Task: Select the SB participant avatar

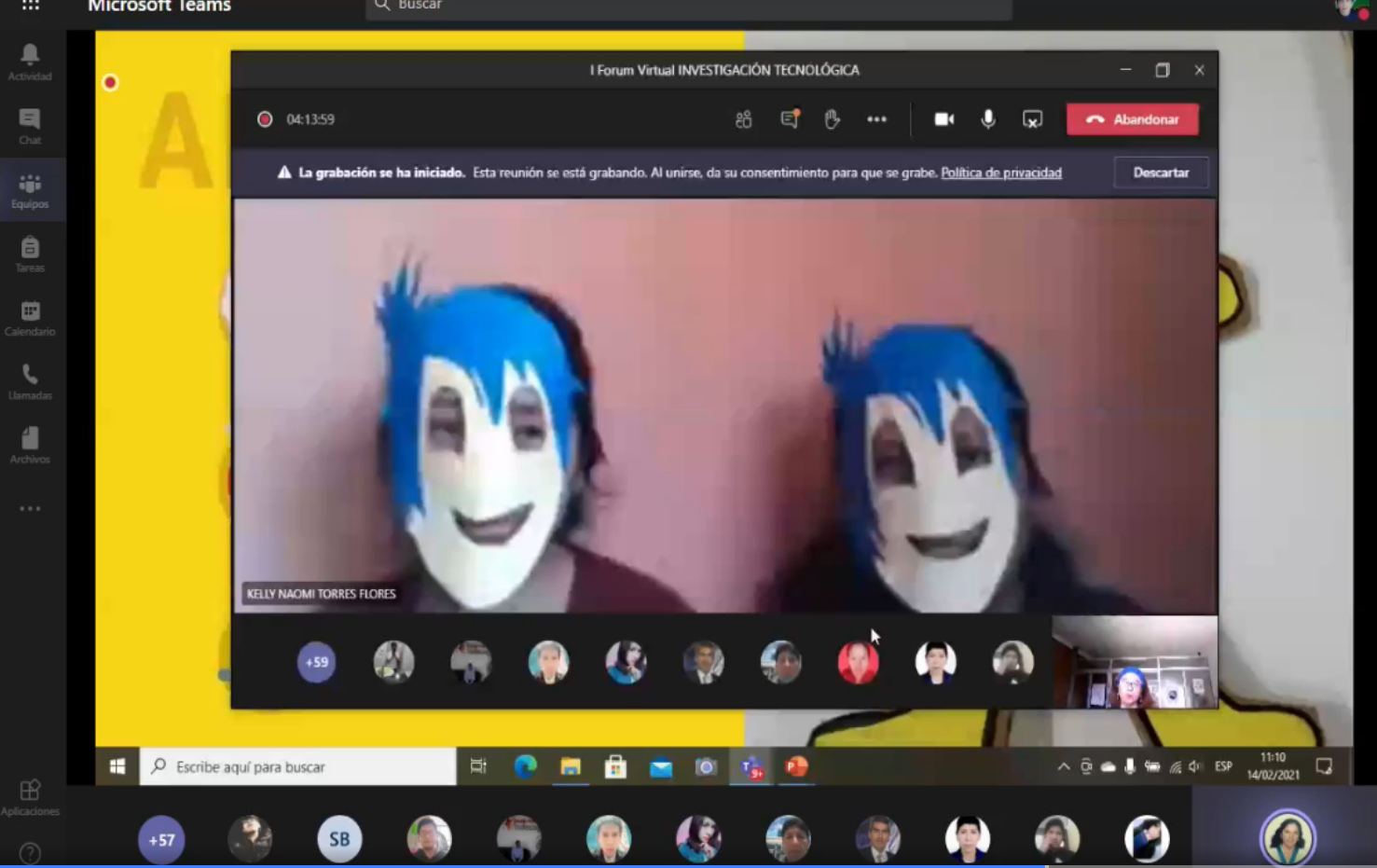Action: pos(339,839)
